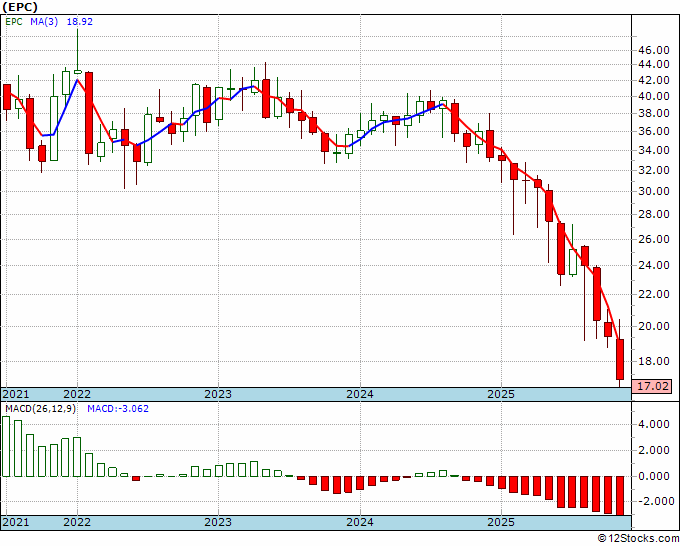Click the final red MACD histogram bar
Screen dimensions: 680x546
[620, 496]
